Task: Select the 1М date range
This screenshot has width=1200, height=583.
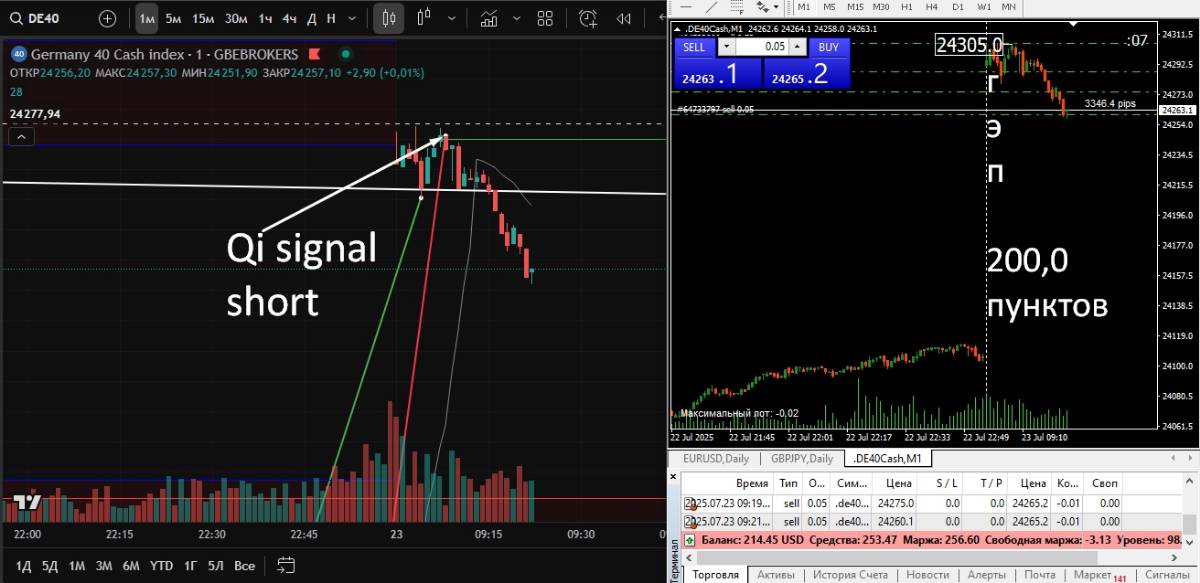Action: 76,566
